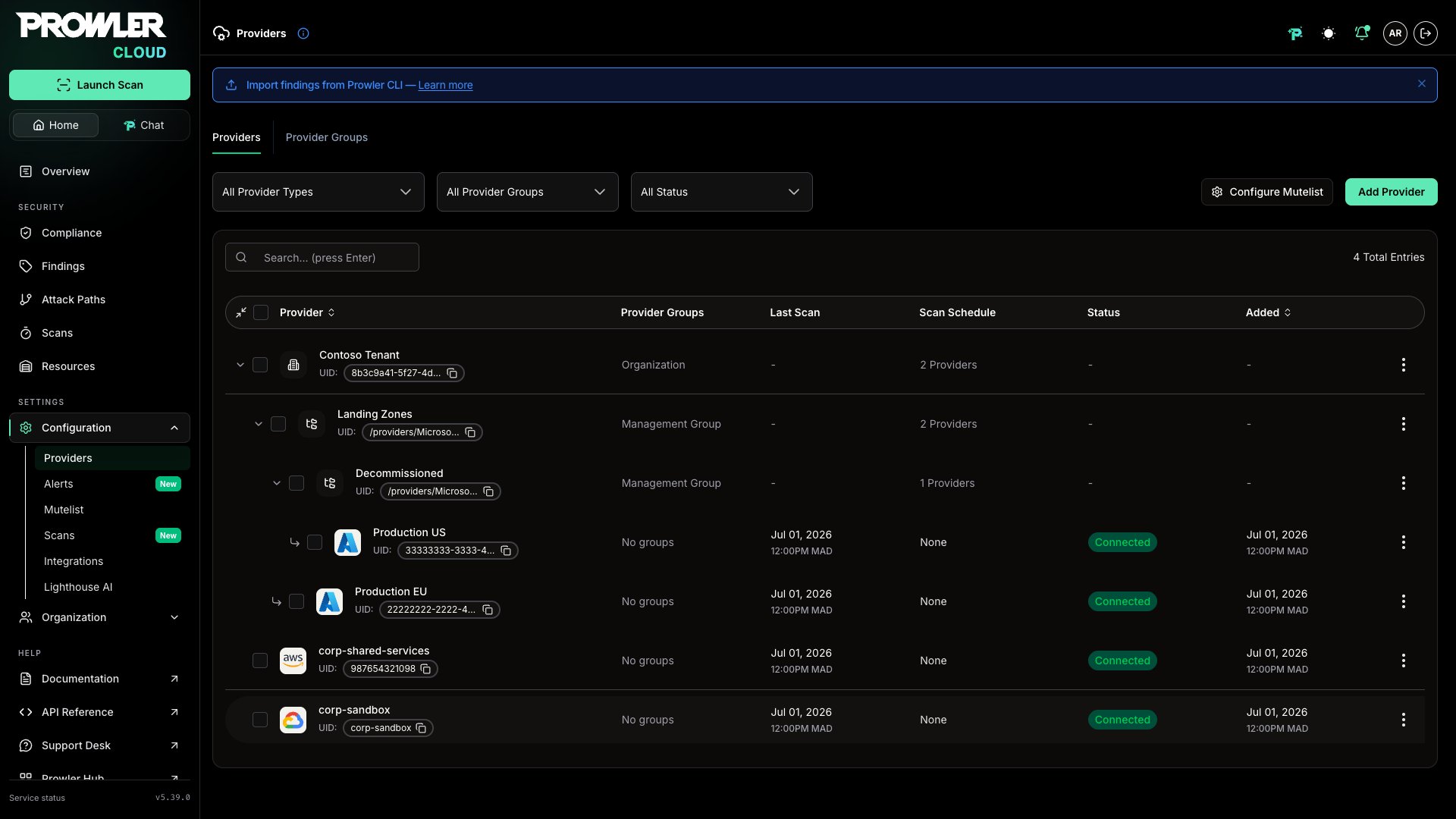Open AR user avatar
Viewport: 1456px width, 819px height.
(x=1395, y=33)
